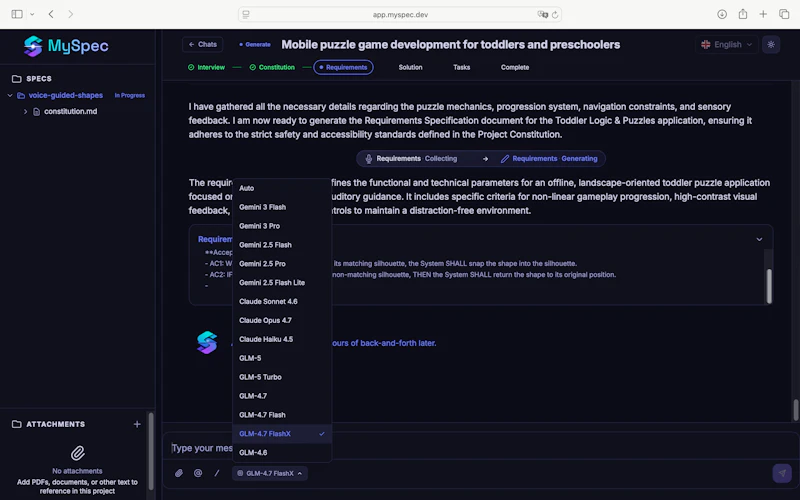Reload the page with refresh icon
Screen dimensions: 800x500
tap(555, 15)
